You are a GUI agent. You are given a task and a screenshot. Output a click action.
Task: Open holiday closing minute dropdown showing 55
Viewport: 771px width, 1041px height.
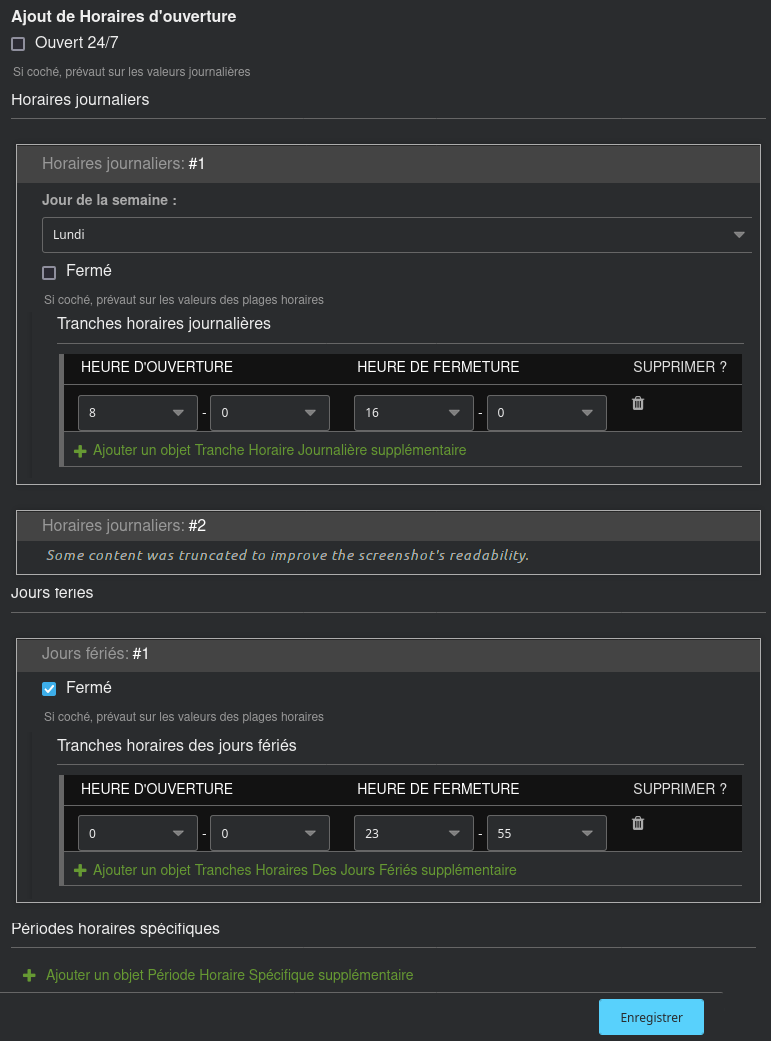pyautogui.click(x=547, y=833)
